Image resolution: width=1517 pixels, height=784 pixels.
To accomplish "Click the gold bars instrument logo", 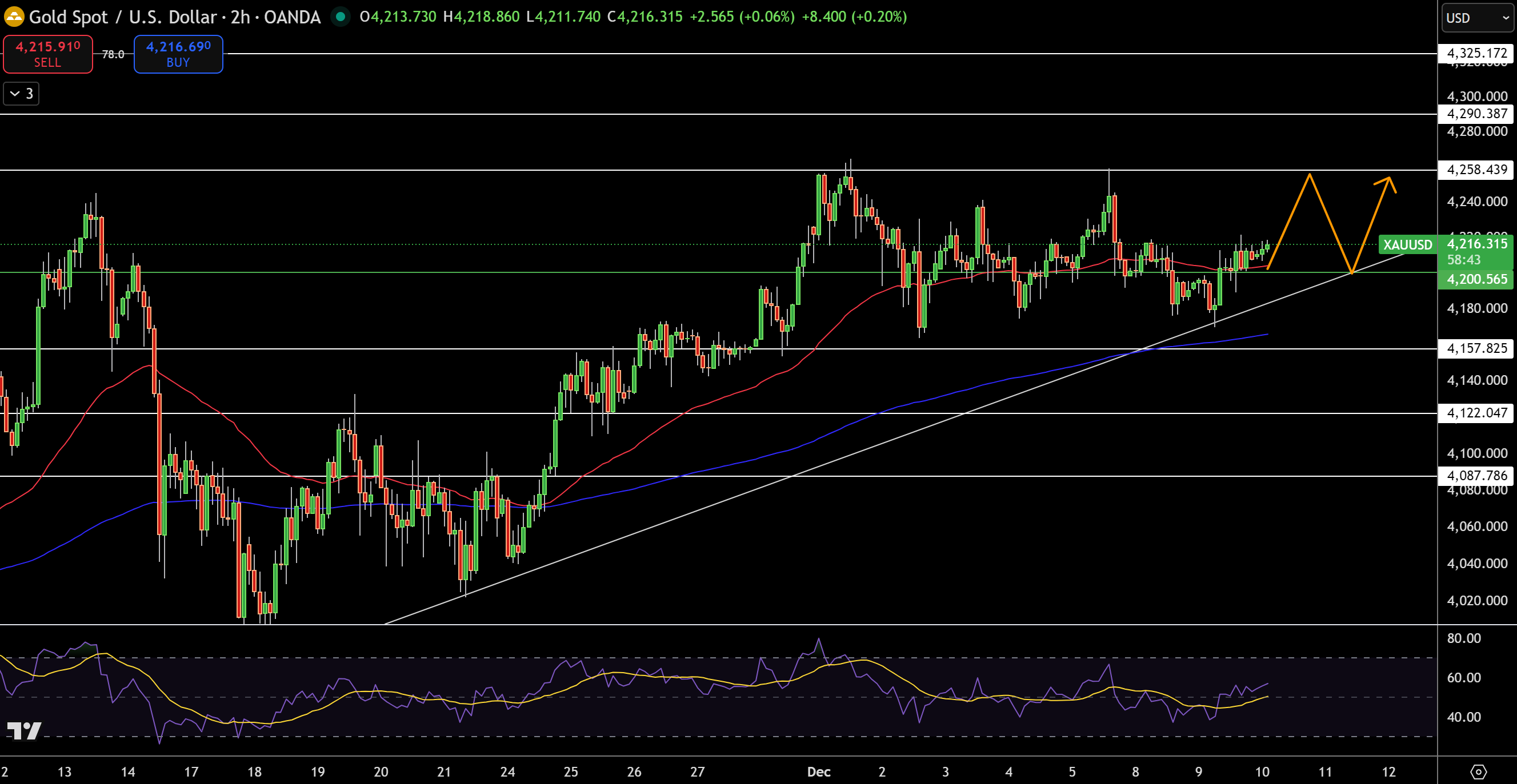I will click(15, 17).
